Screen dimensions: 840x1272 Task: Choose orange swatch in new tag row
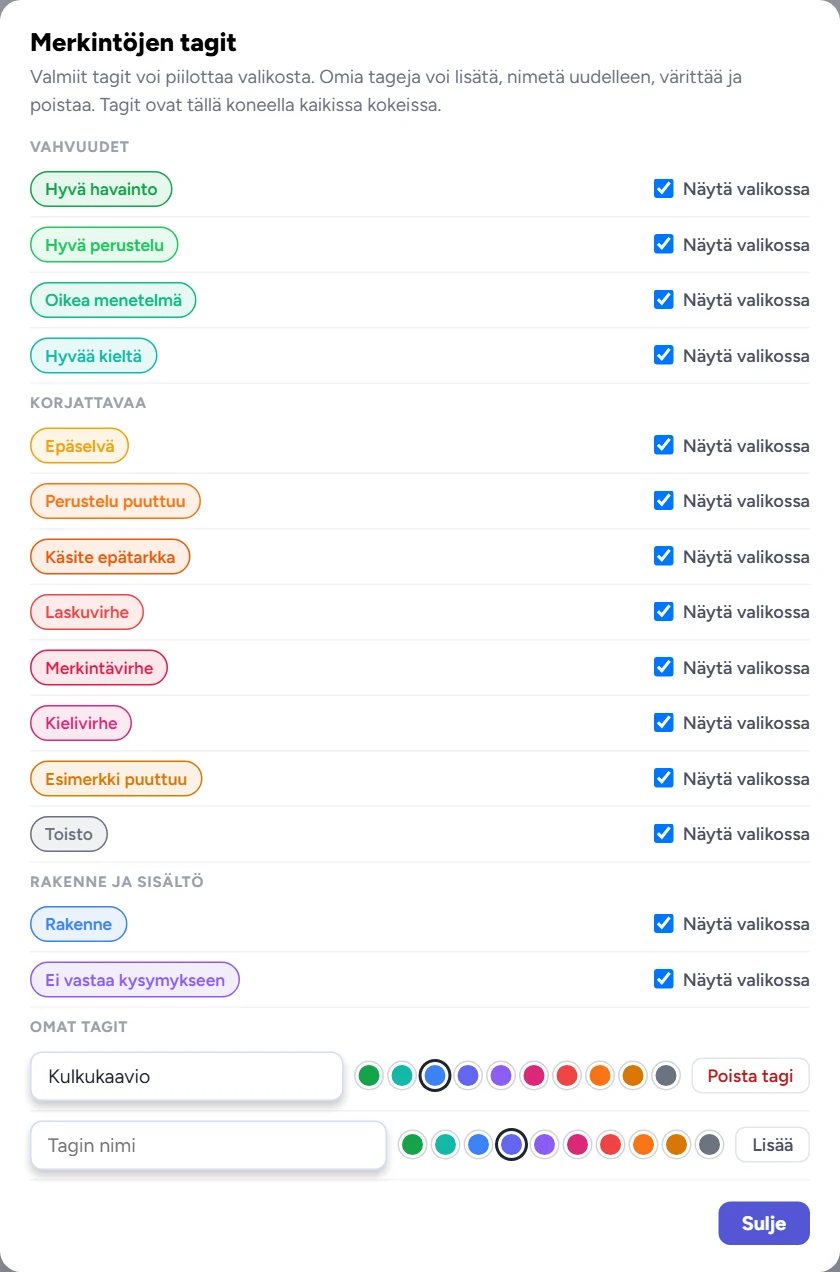(643, 1144)
